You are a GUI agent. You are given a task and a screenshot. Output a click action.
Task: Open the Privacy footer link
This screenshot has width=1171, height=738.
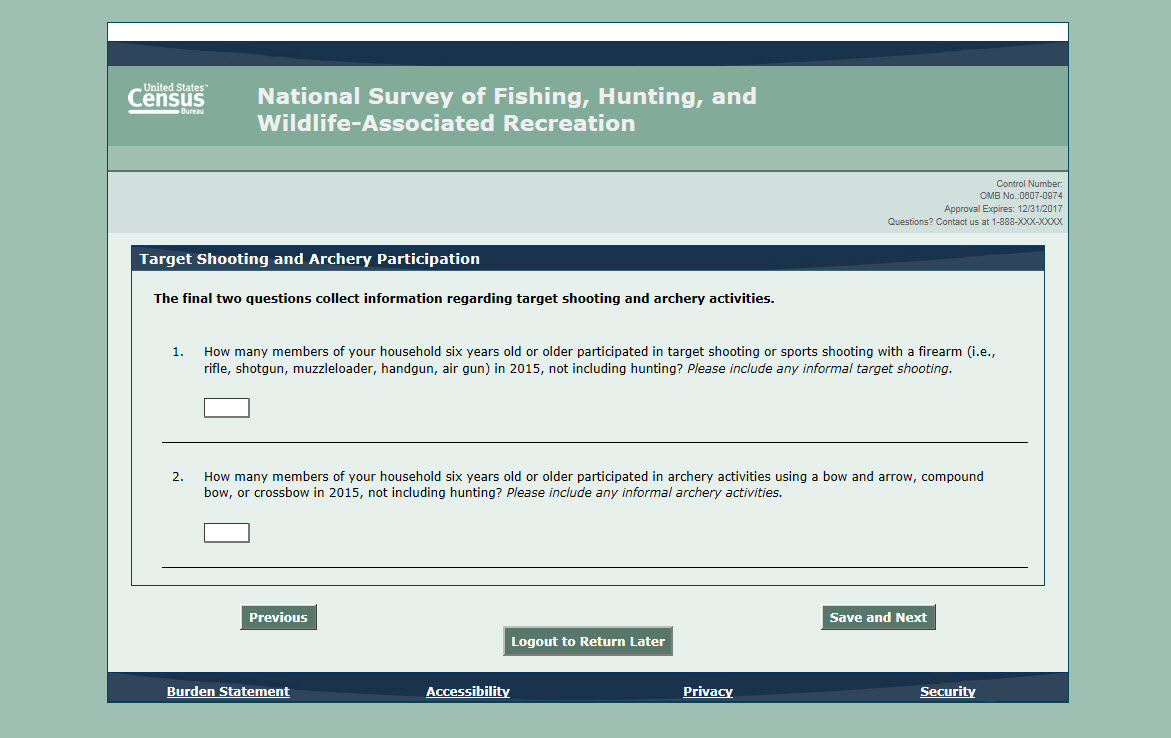click(707, 692)
